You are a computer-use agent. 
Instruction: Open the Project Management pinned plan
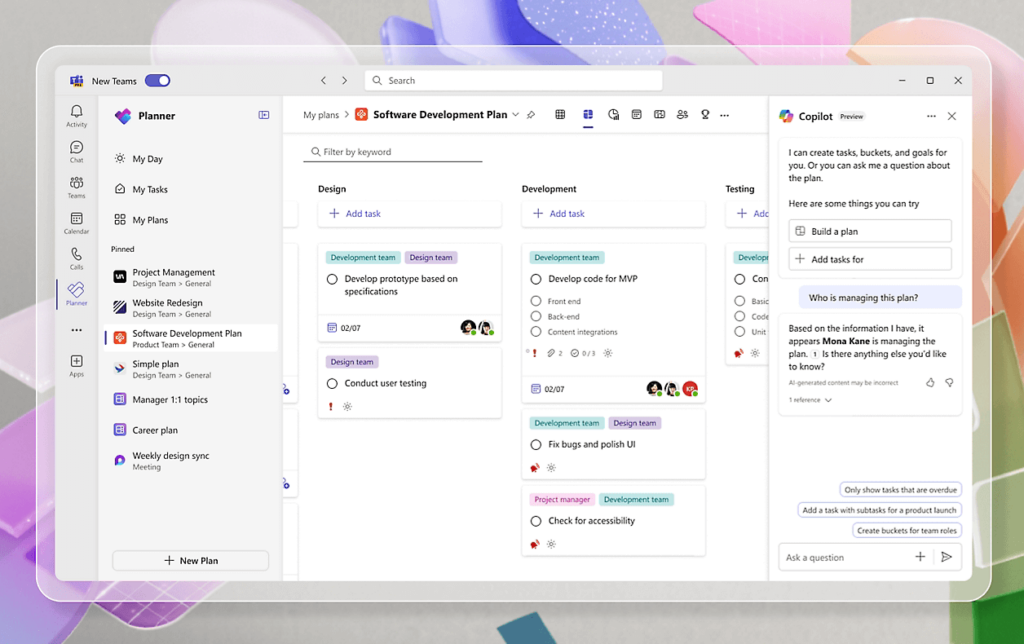[191, 277]
